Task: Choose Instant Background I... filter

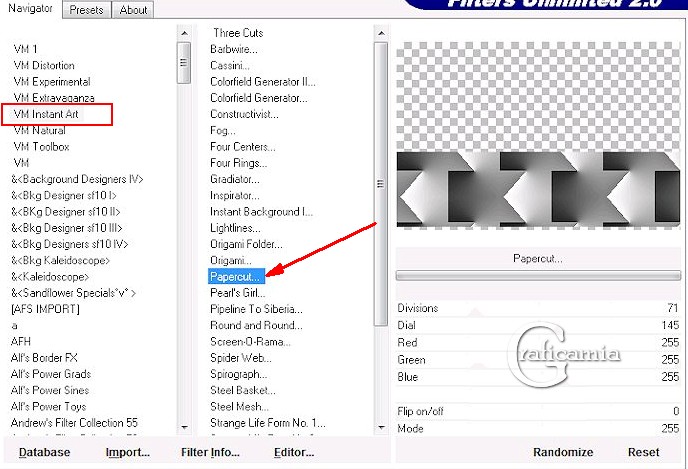Action: [262, 211]
